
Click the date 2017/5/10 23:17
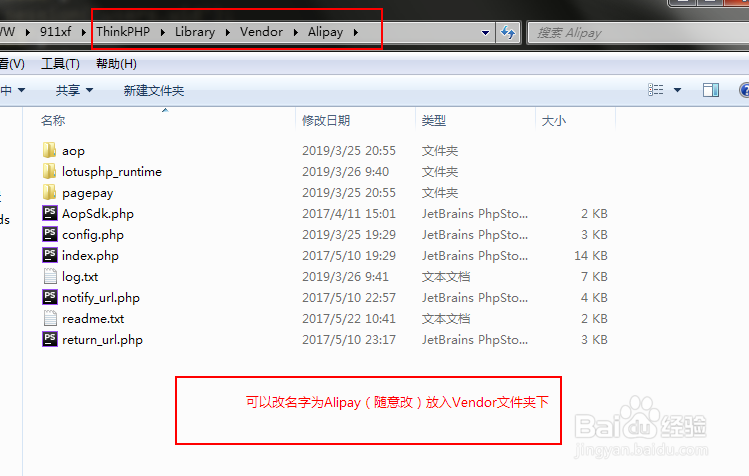click(x=349, y=340)
